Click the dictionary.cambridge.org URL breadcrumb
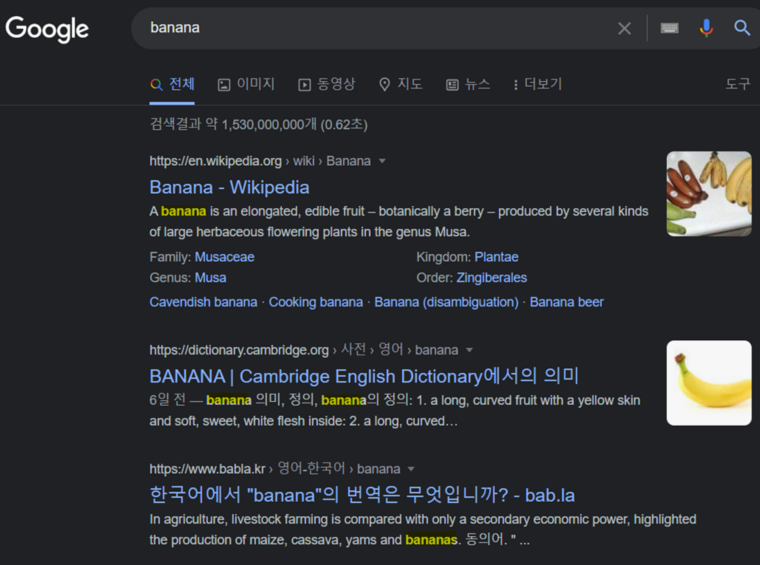This screenshot has width=760, height=565. (x=303, y=349)
